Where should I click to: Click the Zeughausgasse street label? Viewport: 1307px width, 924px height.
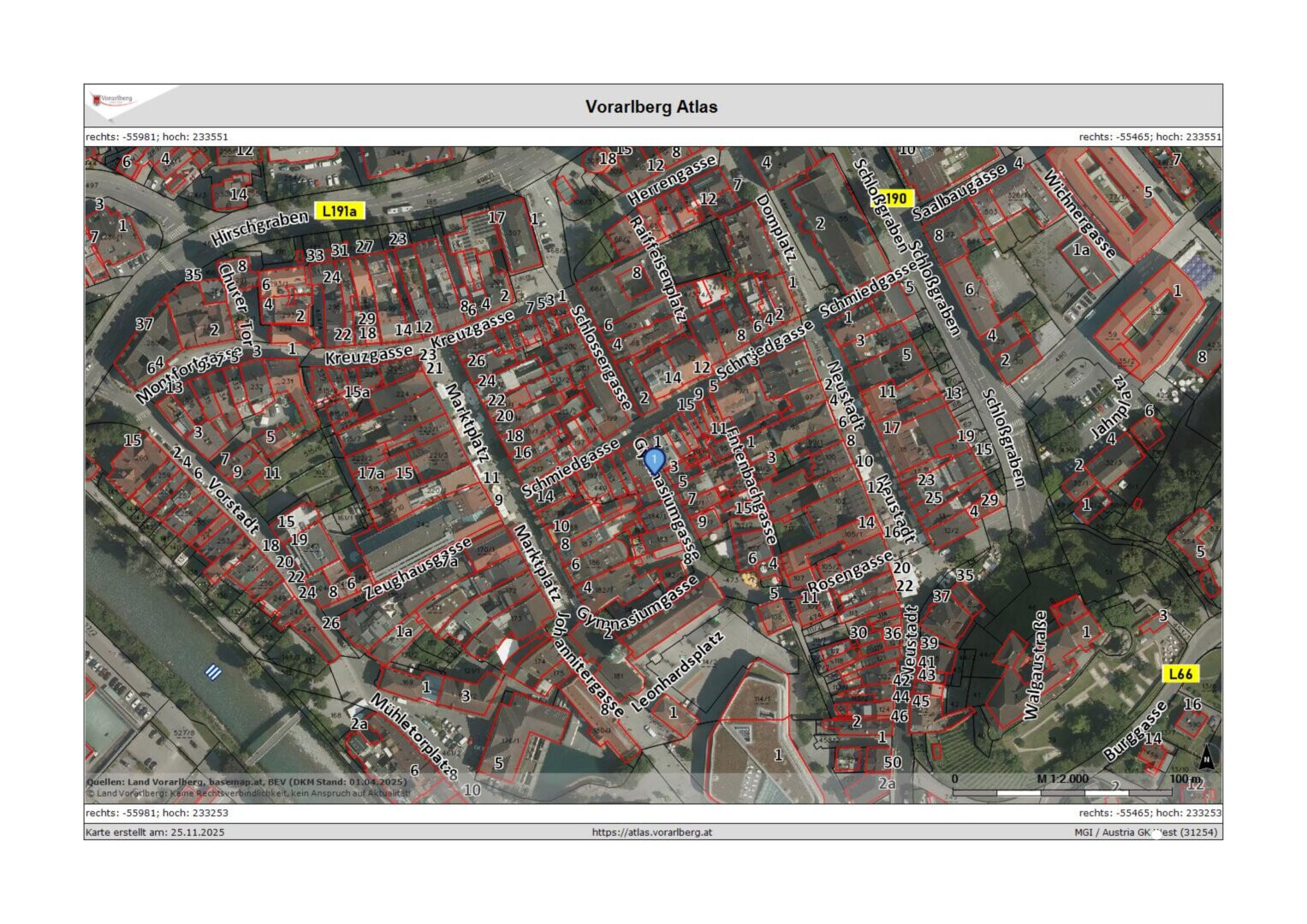click(417, 568)
